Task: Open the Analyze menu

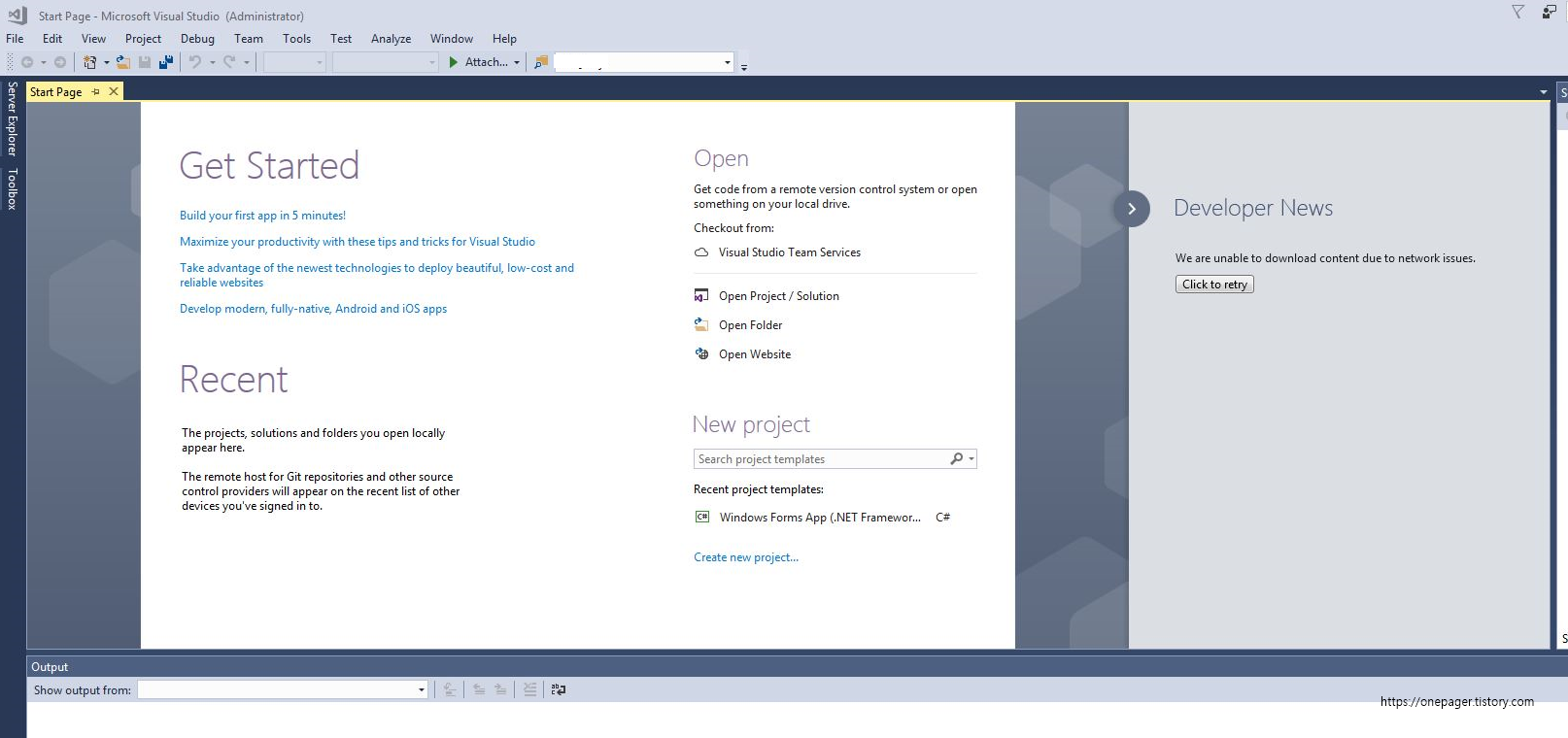Action: point(391,39)
